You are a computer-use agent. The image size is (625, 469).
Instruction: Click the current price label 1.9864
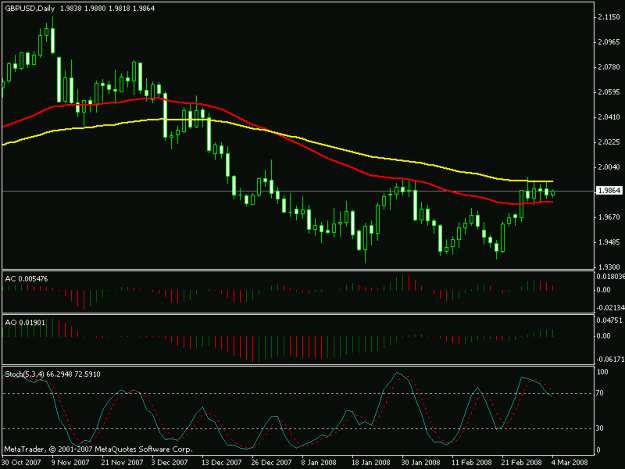(x=610, y=191)
